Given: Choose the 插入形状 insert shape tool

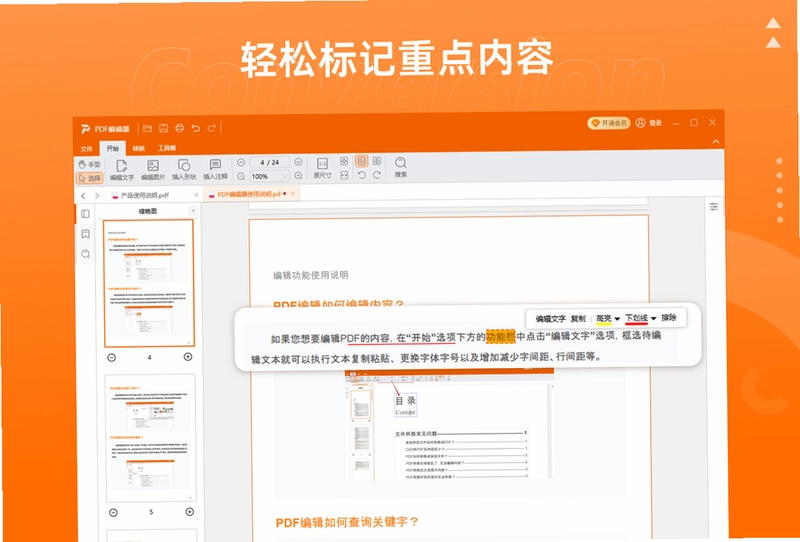Looking at the screenshot, I should [184, 170].
